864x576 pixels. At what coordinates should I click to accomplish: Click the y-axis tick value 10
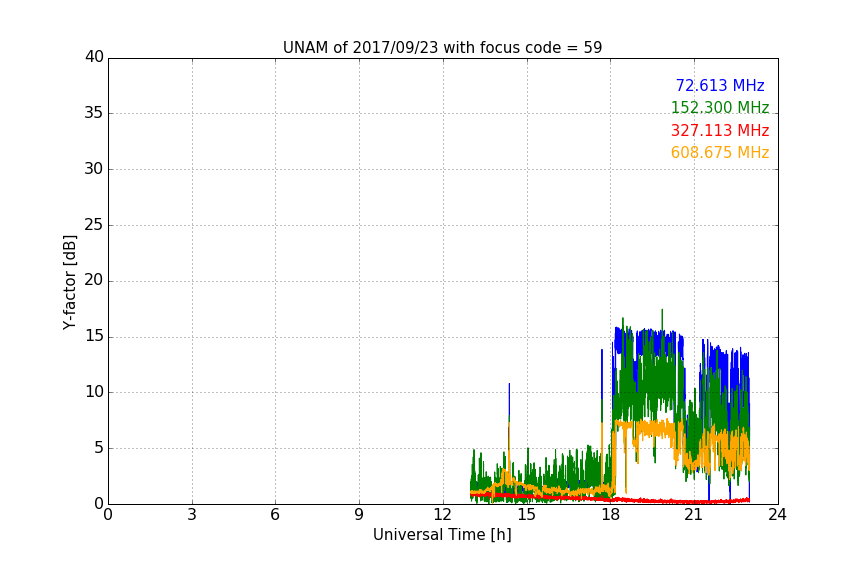click(x=94, y=392)
